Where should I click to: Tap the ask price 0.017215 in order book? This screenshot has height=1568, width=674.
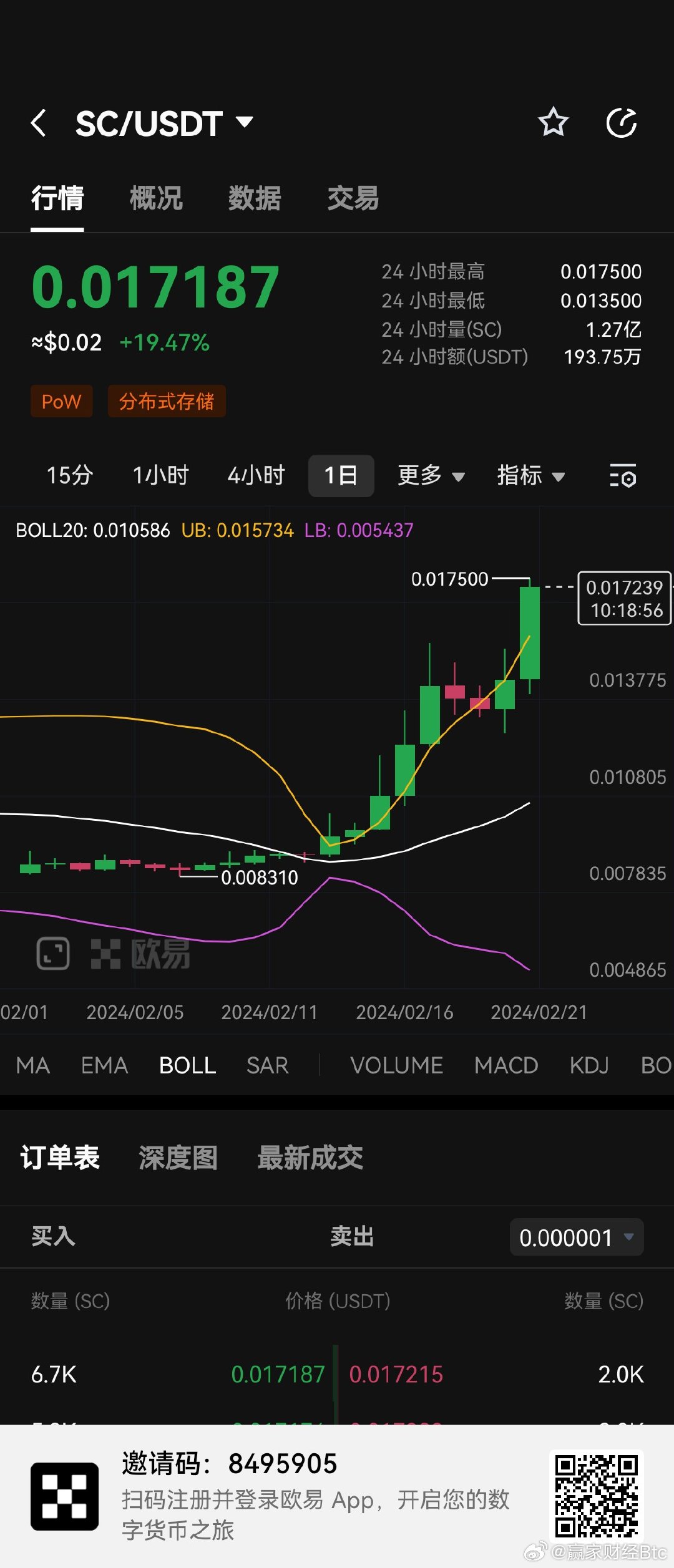click(x=396, y=1374)
